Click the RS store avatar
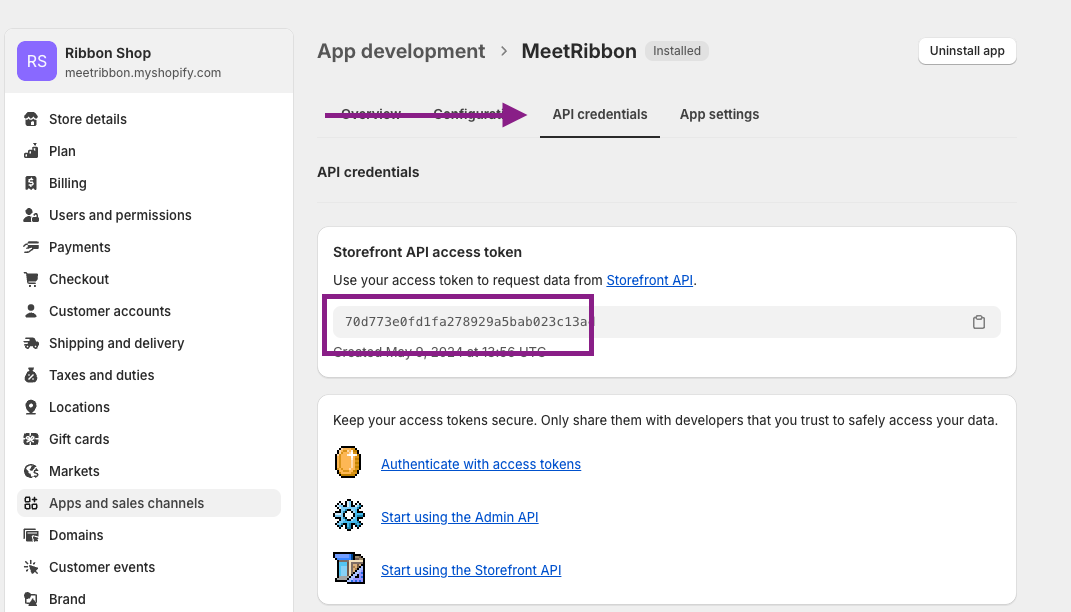Viewport: 1071px width, 612px height. click(37, 61)
